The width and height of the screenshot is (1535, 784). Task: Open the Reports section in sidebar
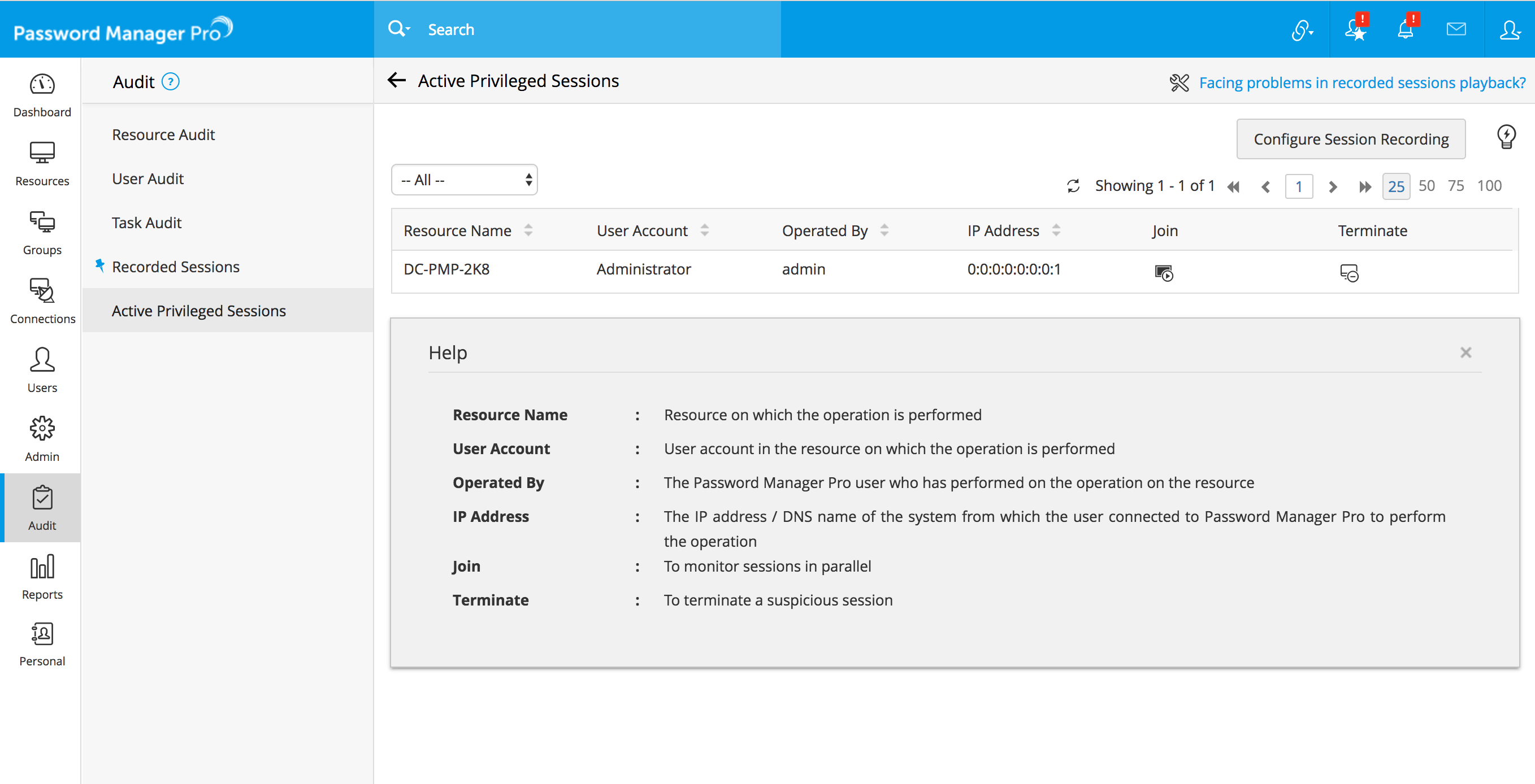pyautogui.click(x=42, y=577)
